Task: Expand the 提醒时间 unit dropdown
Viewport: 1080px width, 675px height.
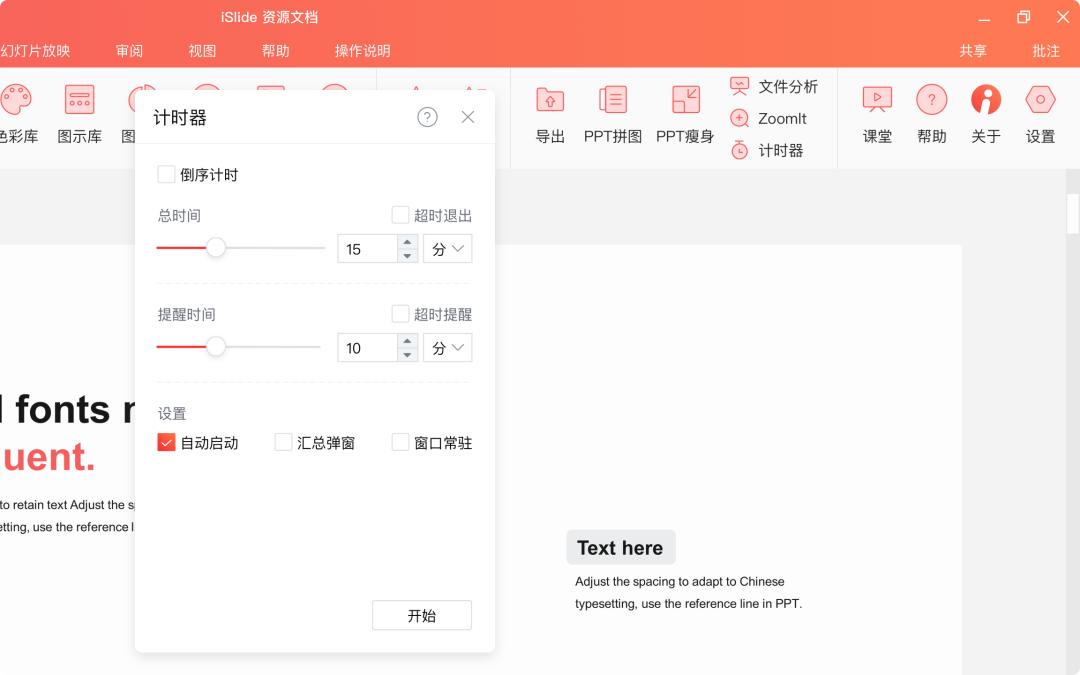Action: pos(448,348)
